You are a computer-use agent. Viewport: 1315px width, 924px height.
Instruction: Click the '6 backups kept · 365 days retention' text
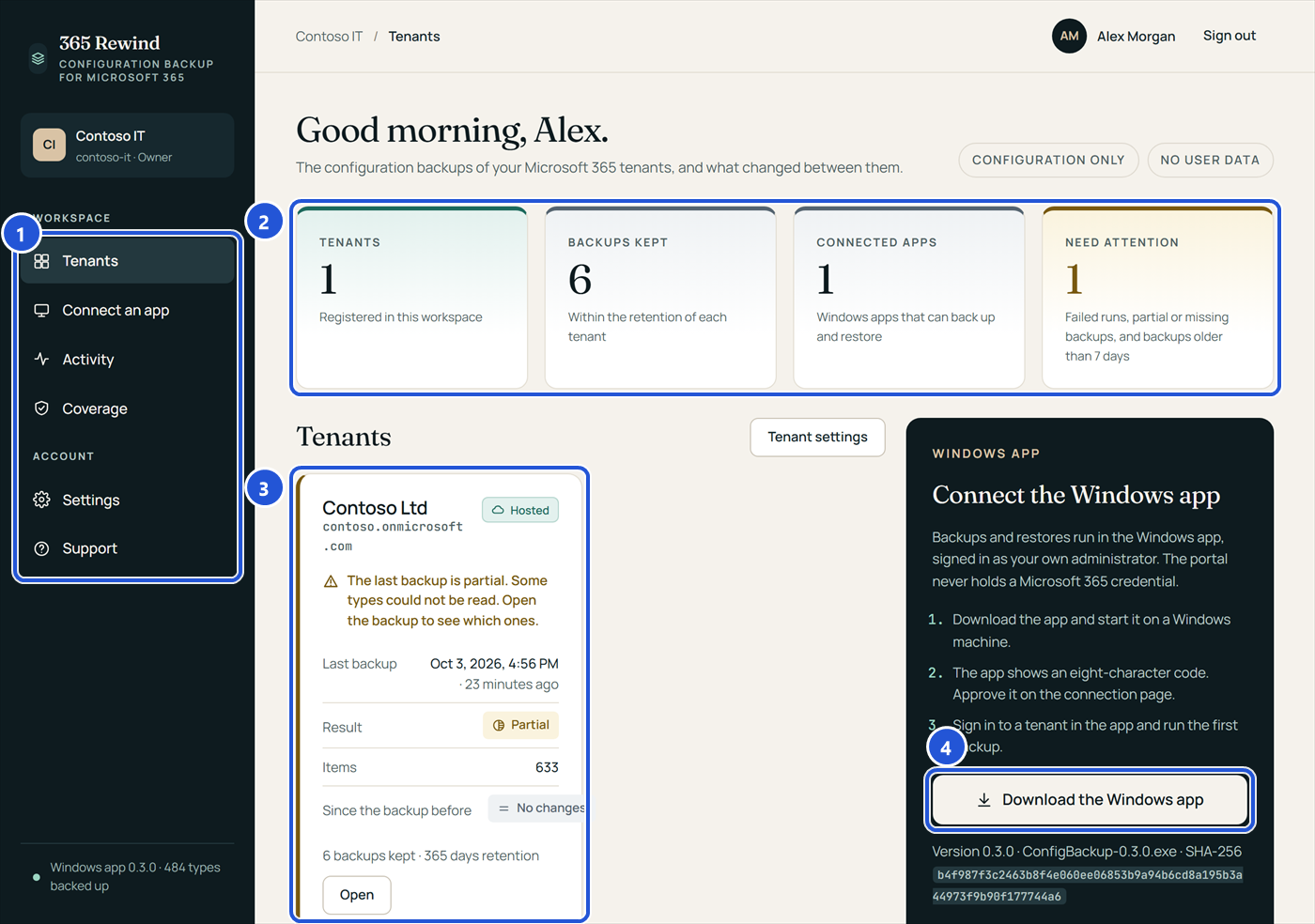click(x=431, y=855)
